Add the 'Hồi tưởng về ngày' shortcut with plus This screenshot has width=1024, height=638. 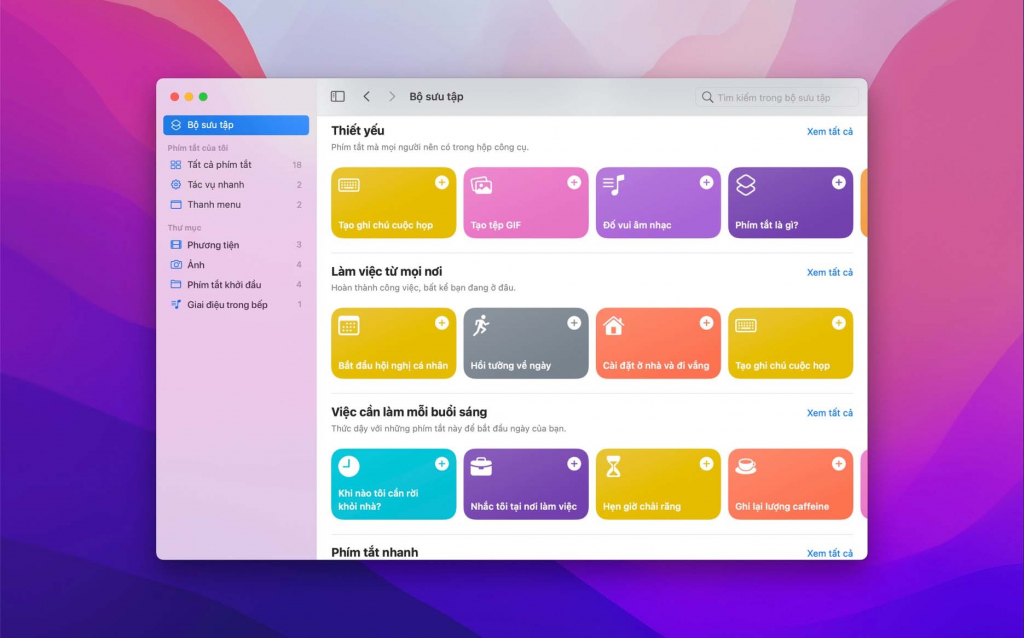[x=574, y=323]
